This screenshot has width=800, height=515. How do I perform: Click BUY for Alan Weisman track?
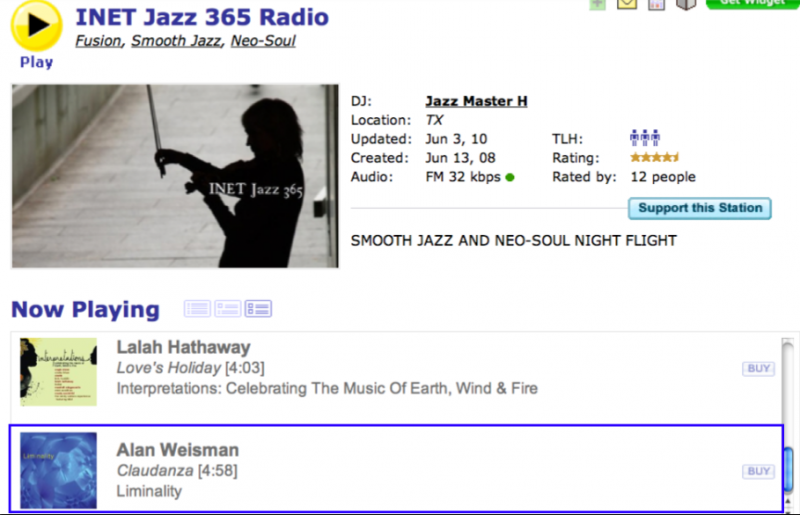click(x=759, y=472)
